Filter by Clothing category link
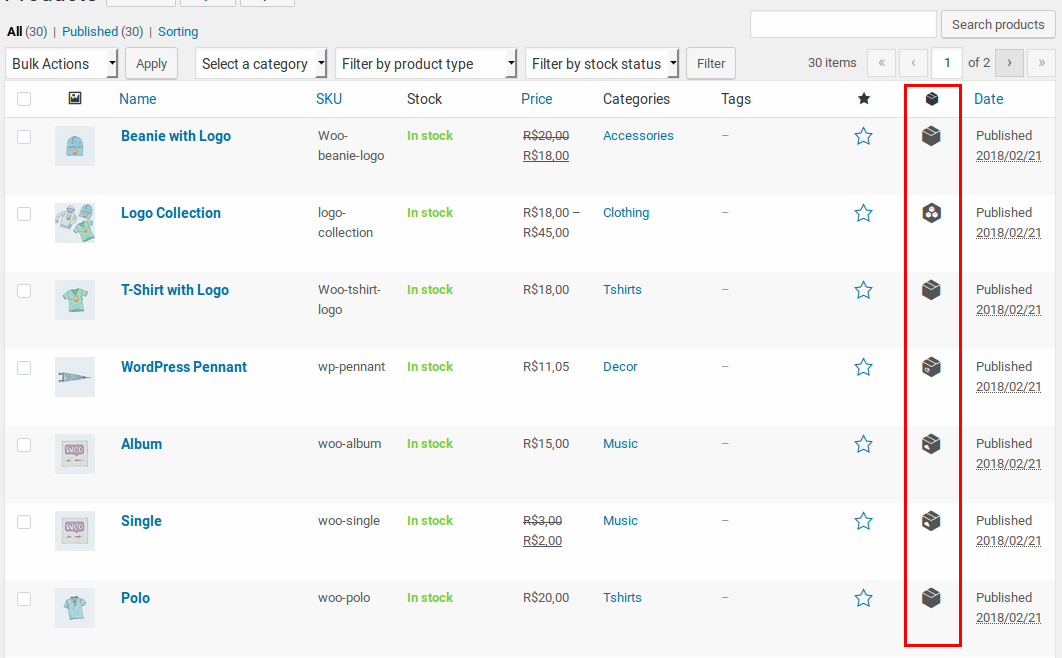1062x658 pixels. tap(626, 213)
